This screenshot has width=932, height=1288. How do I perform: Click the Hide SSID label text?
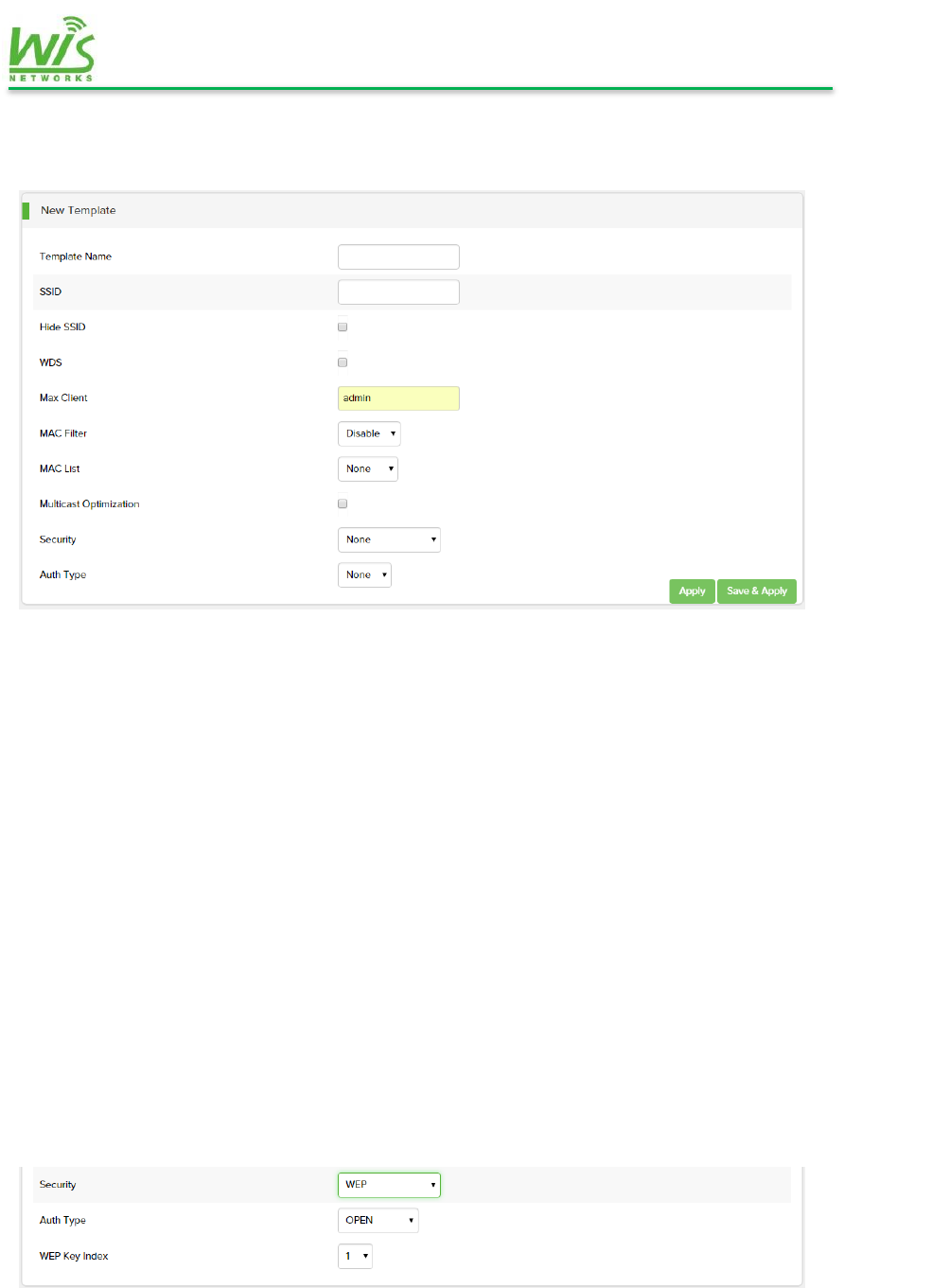tap(62, 326)
